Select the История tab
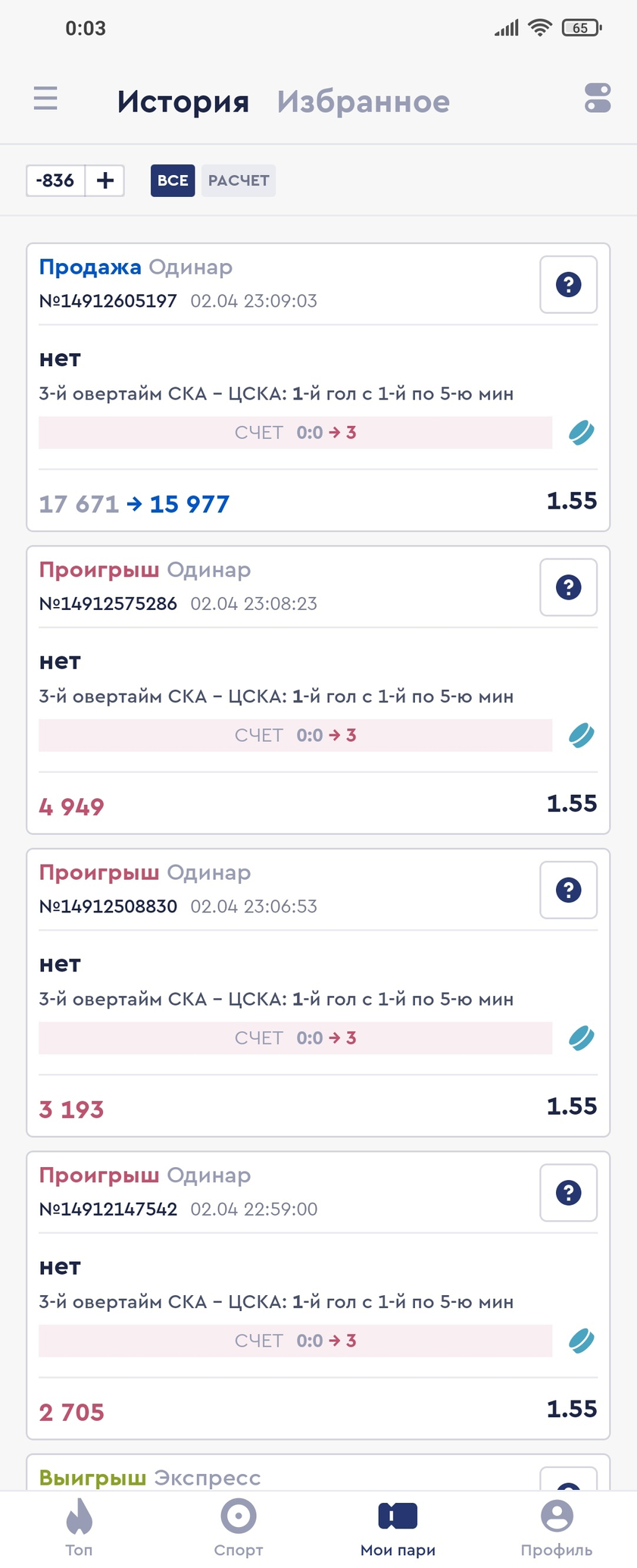The image size is (637, 1568). (x=183, y=102)
